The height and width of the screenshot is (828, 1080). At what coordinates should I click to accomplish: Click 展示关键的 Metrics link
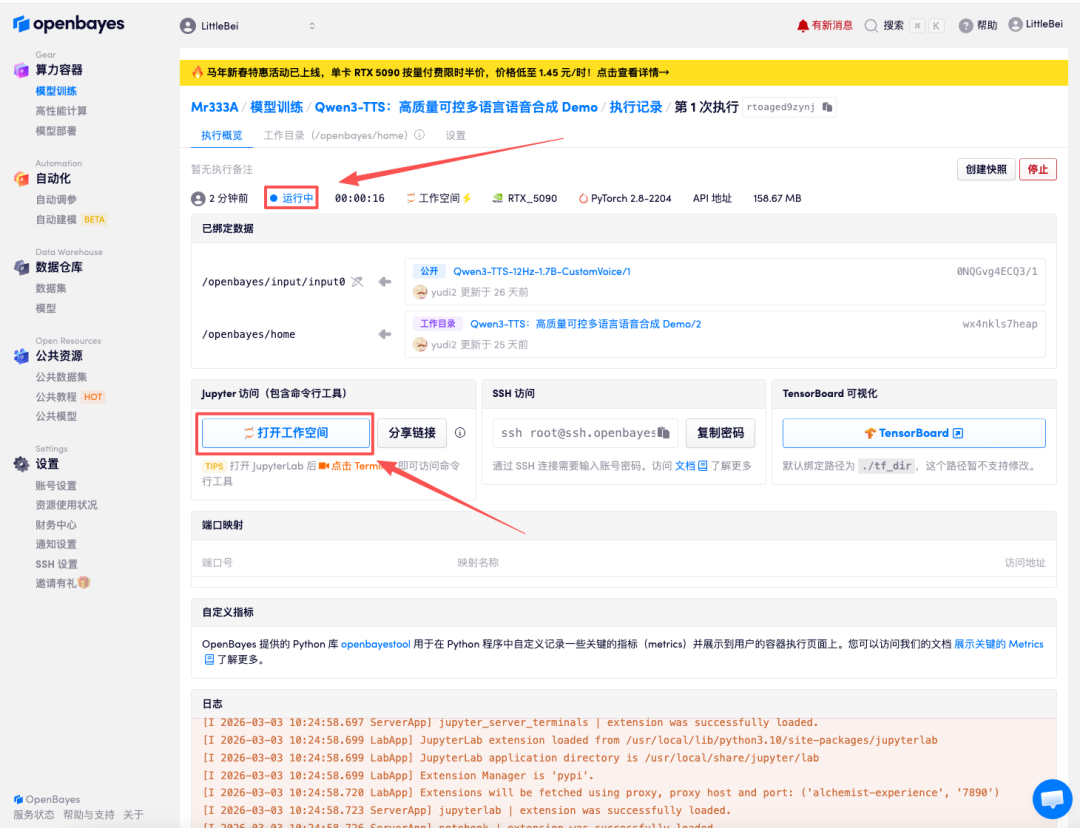click(999, 644)
